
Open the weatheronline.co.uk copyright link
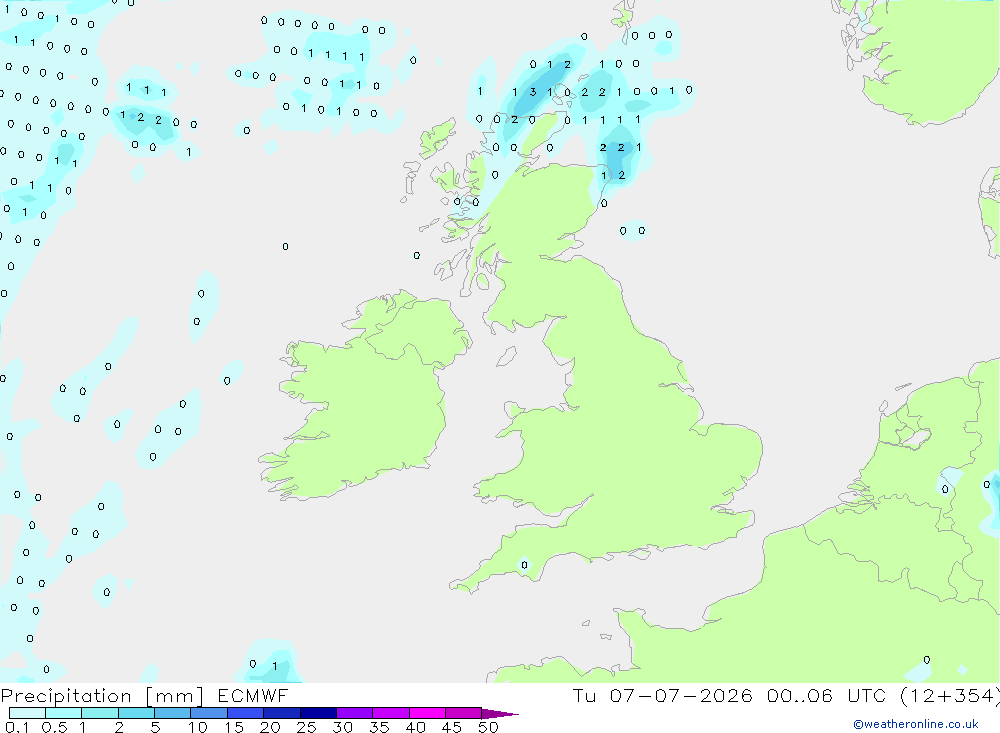(916, 724)
